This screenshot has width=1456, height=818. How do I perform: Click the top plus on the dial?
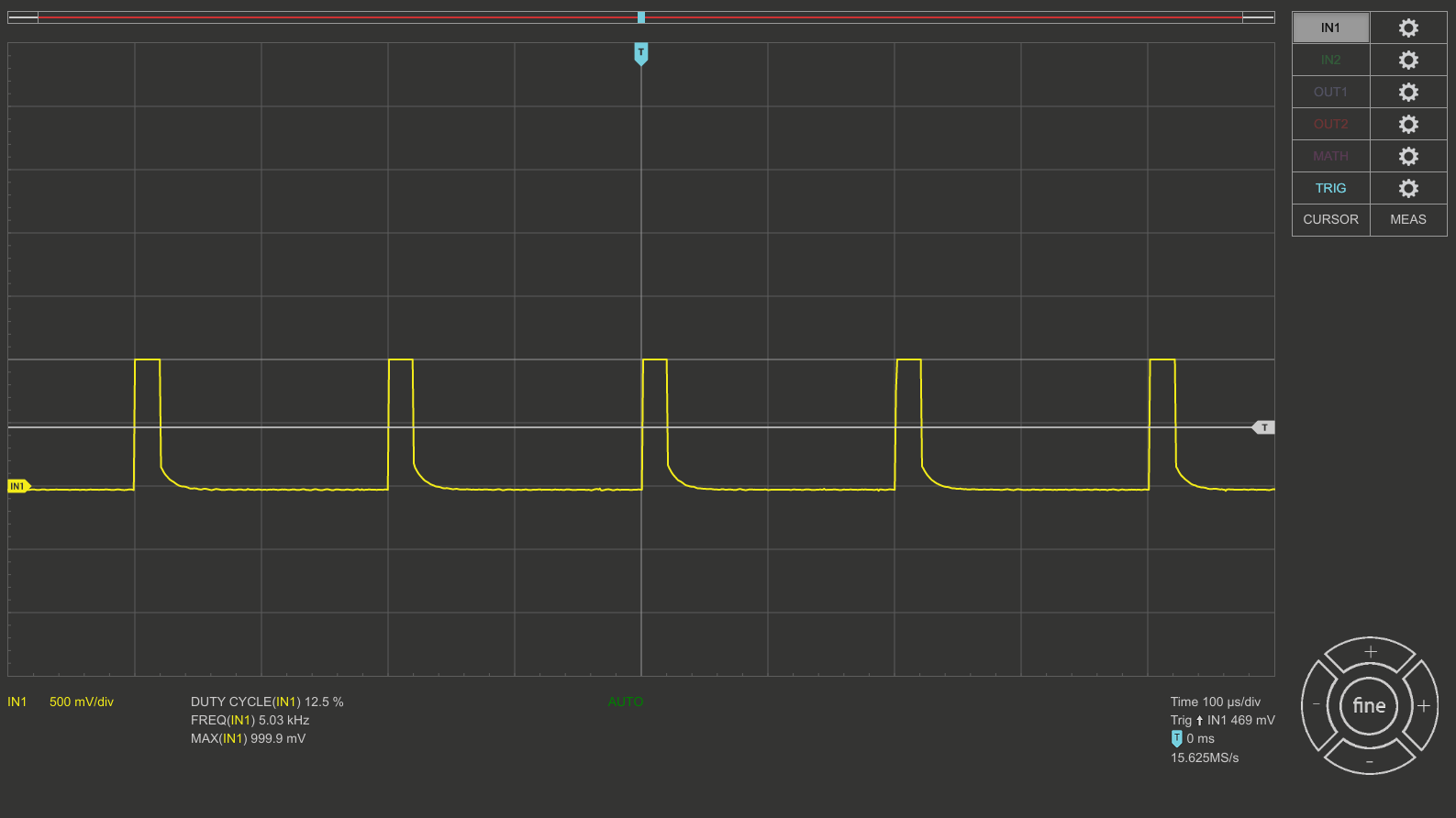[1370, 652]
